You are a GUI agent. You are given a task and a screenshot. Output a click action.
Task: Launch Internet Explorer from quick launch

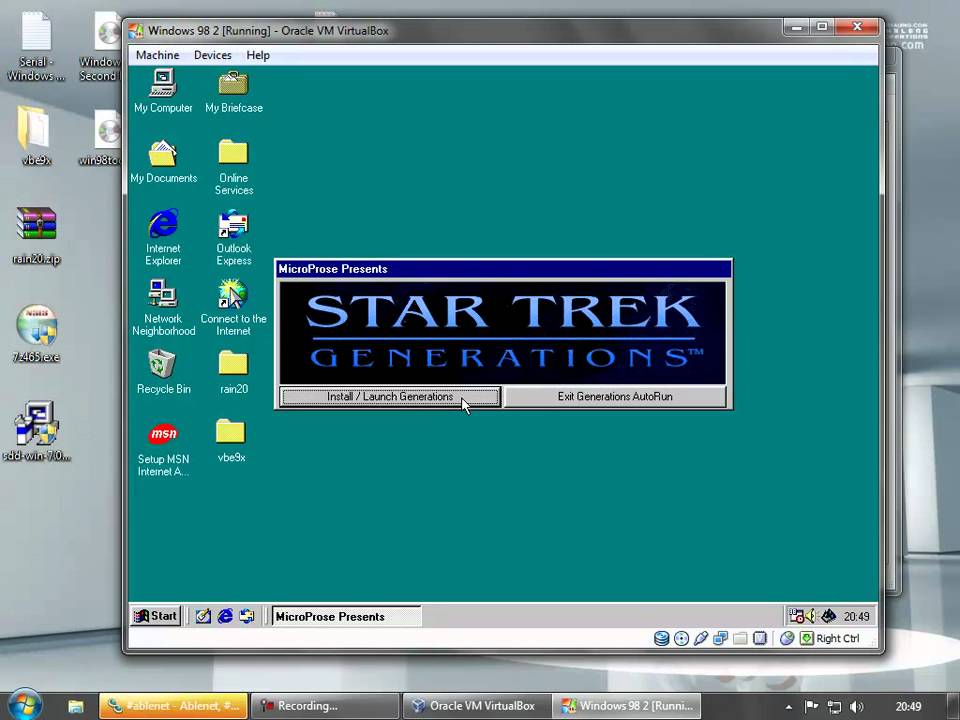[225, 617]
